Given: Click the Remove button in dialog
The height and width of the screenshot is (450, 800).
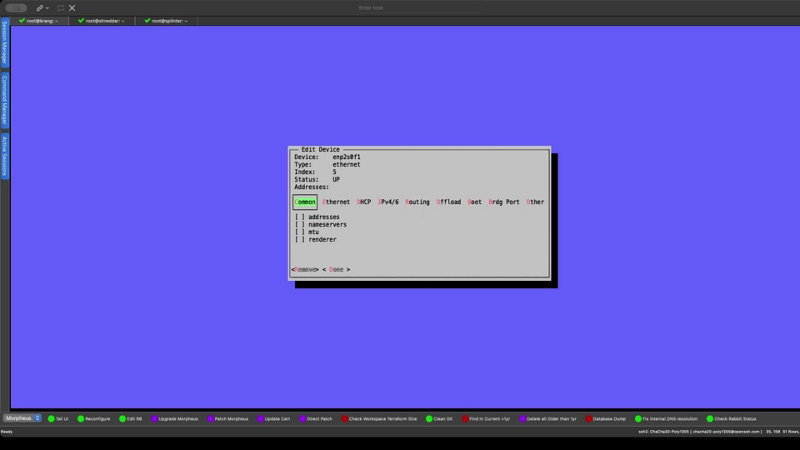Looking at the screenshot, I should click(x=304, y=269).
